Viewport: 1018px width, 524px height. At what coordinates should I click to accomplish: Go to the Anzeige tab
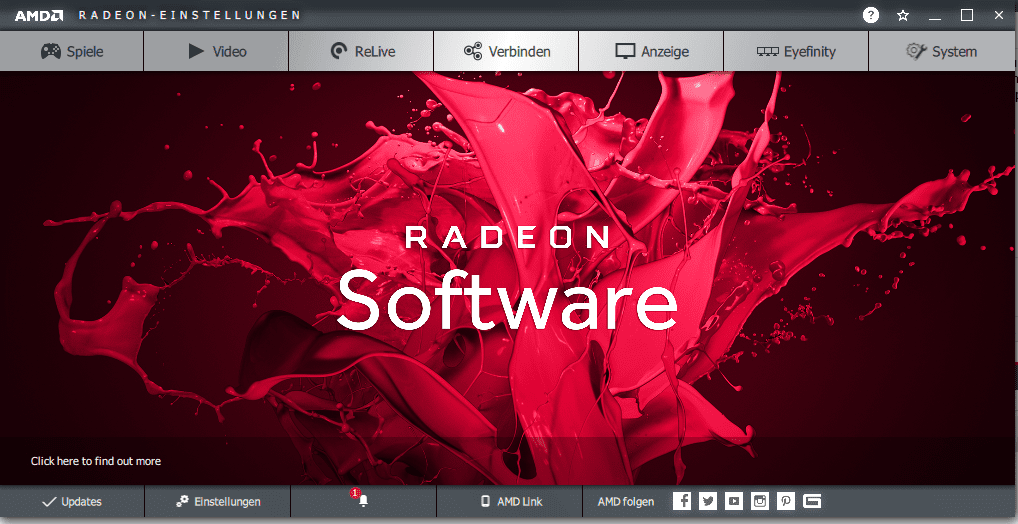click(651, 51)
